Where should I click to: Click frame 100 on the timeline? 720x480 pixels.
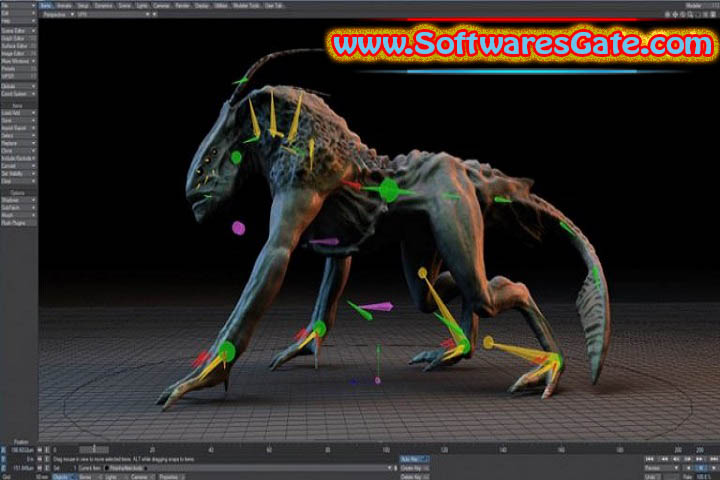386,450
